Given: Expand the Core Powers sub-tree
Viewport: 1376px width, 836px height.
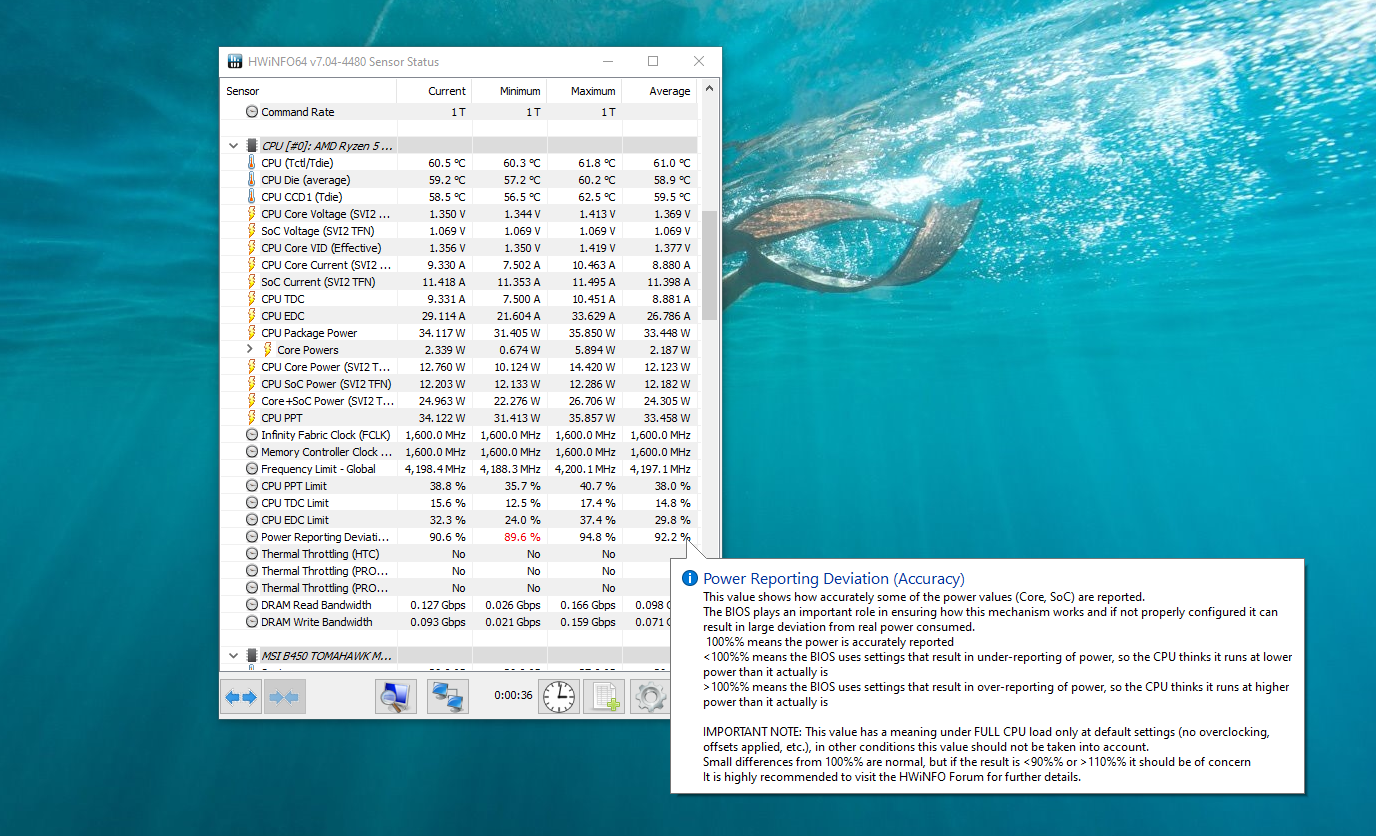Looking at the screenshot, I should 250,350.
